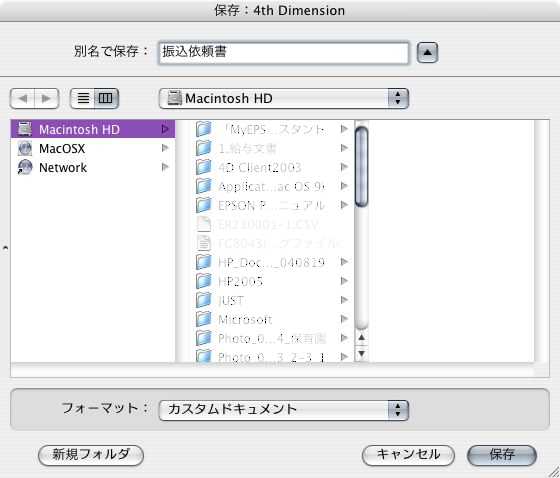Open the Macintosh HD location dropdown

click(x=284, y=98)
